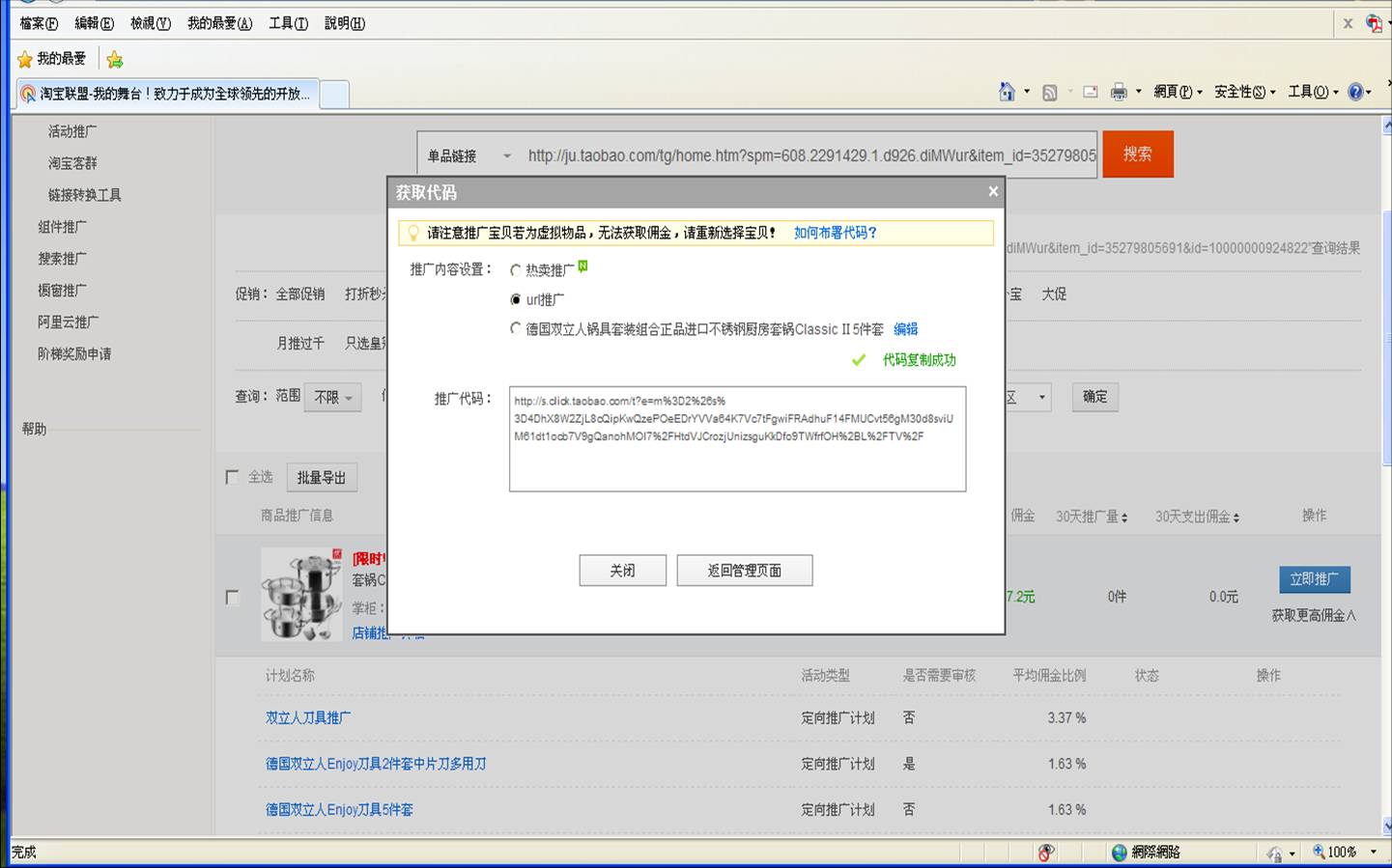Open the 工具(T) menu in menu bar
Screen dimensions: 1392x868
pos(288,23)
